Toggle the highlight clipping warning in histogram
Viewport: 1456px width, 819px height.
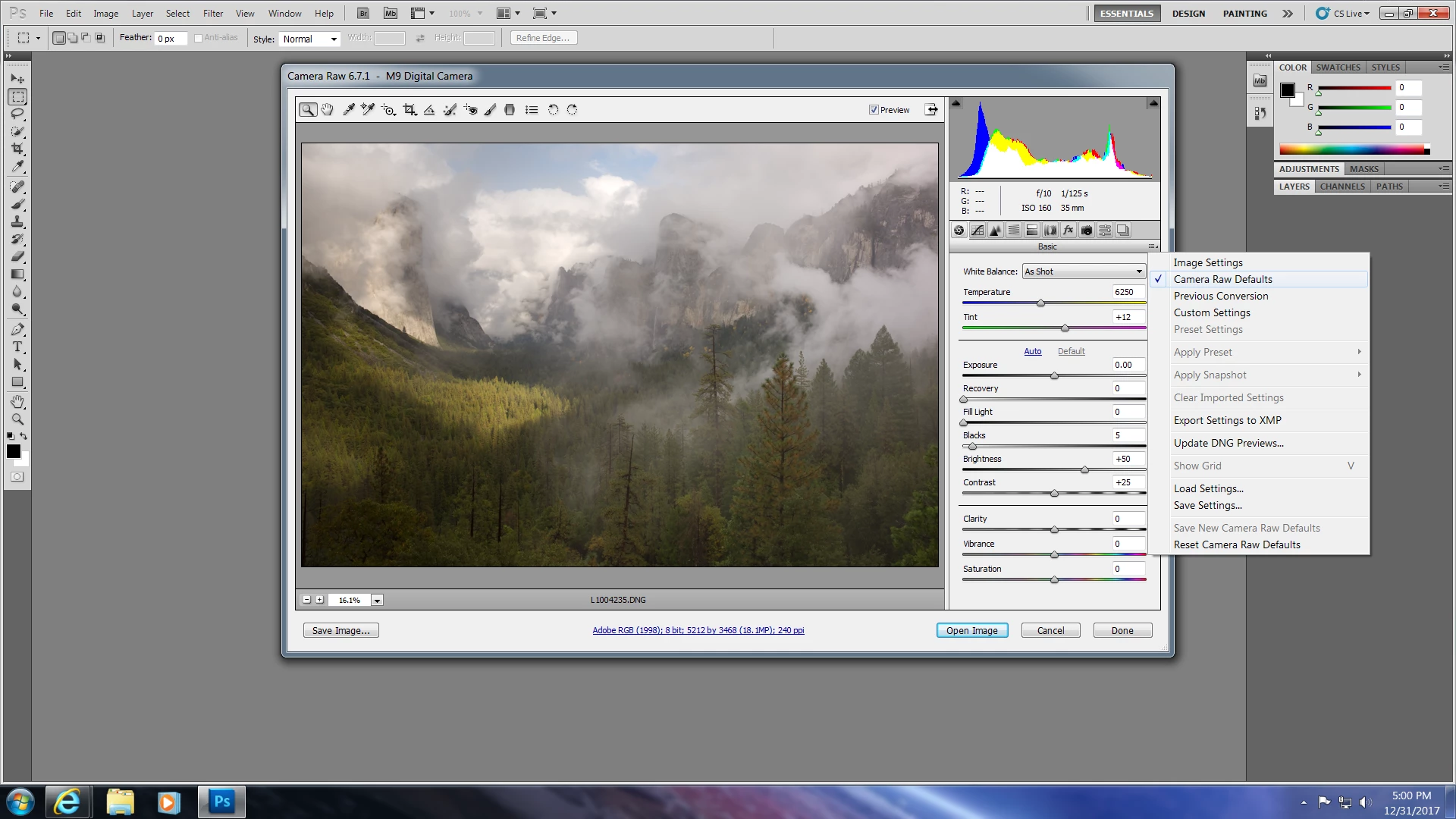pyautogui.click(x=1153, y=103)
